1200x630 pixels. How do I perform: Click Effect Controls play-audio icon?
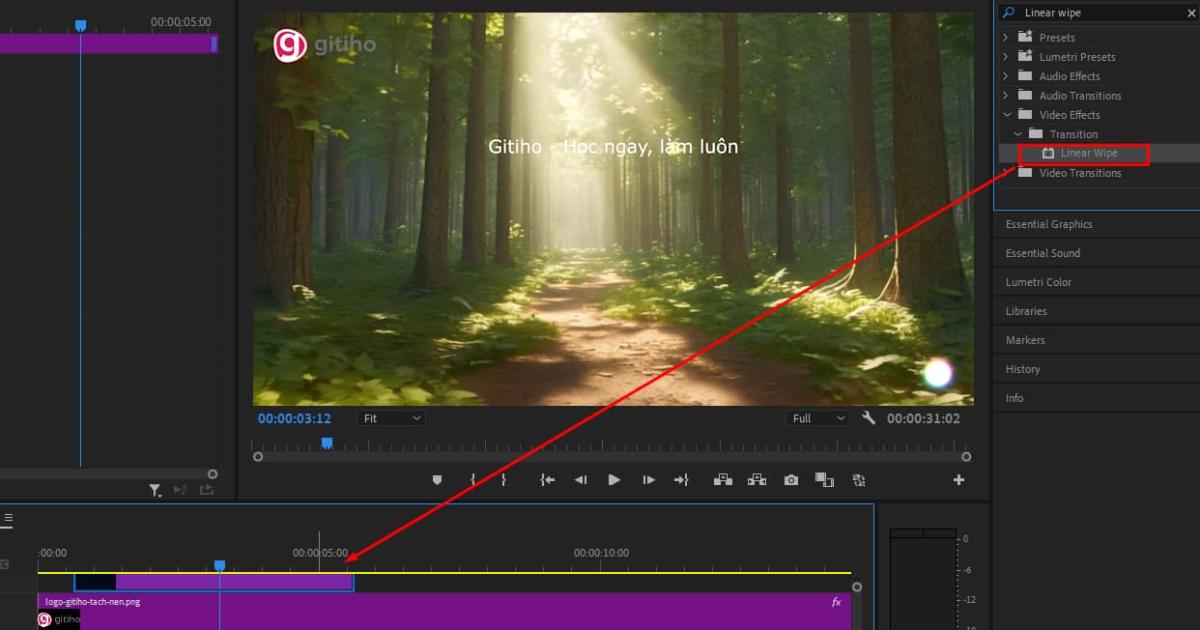180,490
